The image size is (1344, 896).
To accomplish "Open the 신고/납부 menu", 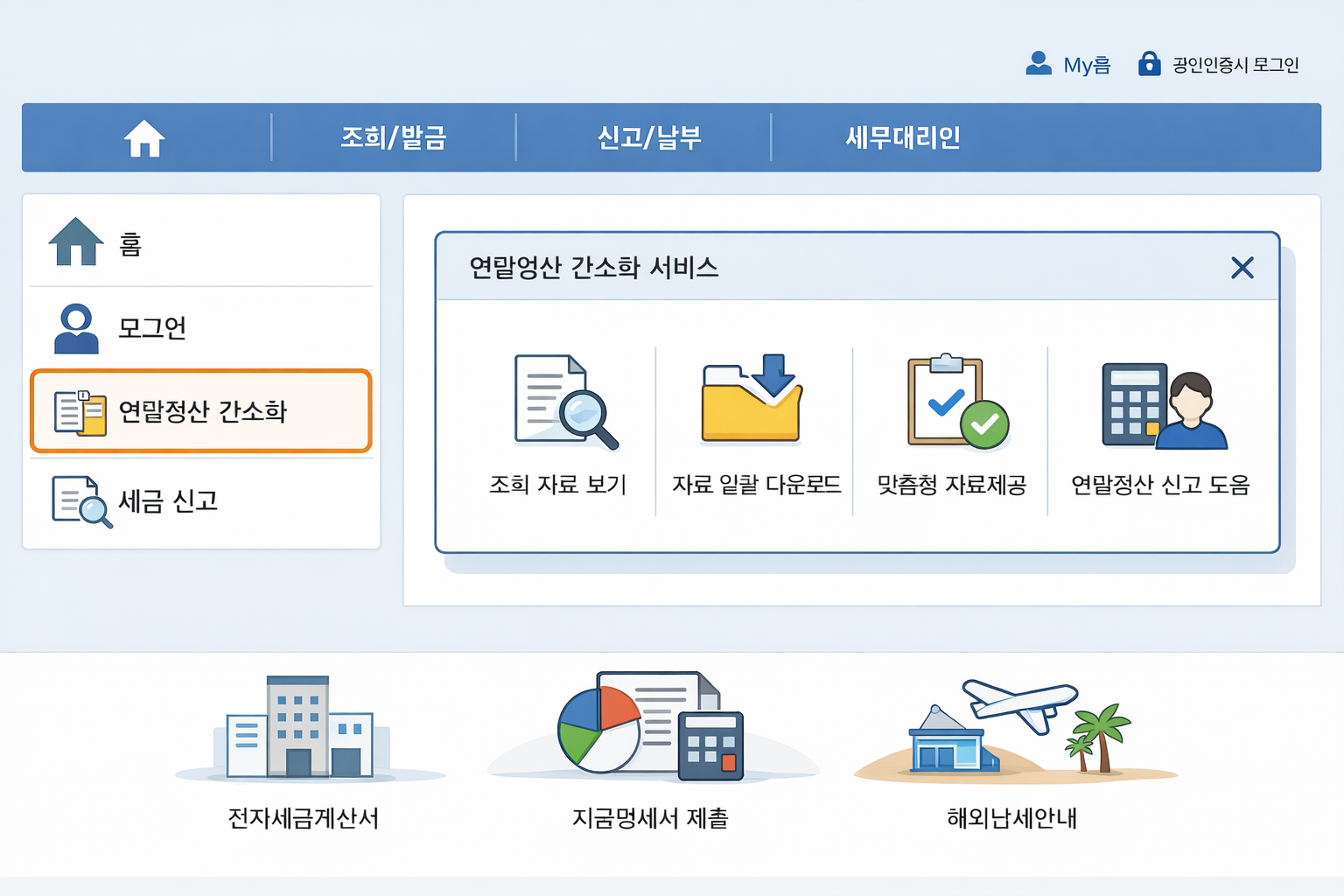I will [649, 137].
